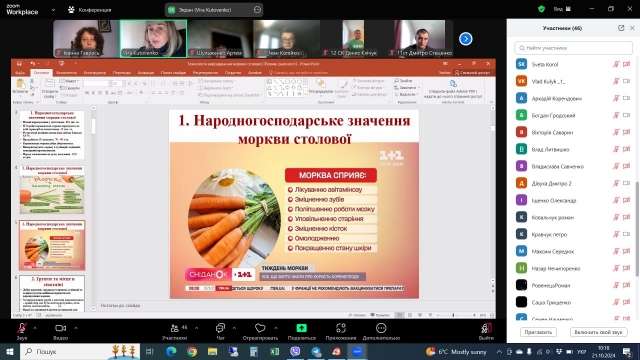
Task: Click the Leave meeting icon
Action: click(x=486, y=328)
